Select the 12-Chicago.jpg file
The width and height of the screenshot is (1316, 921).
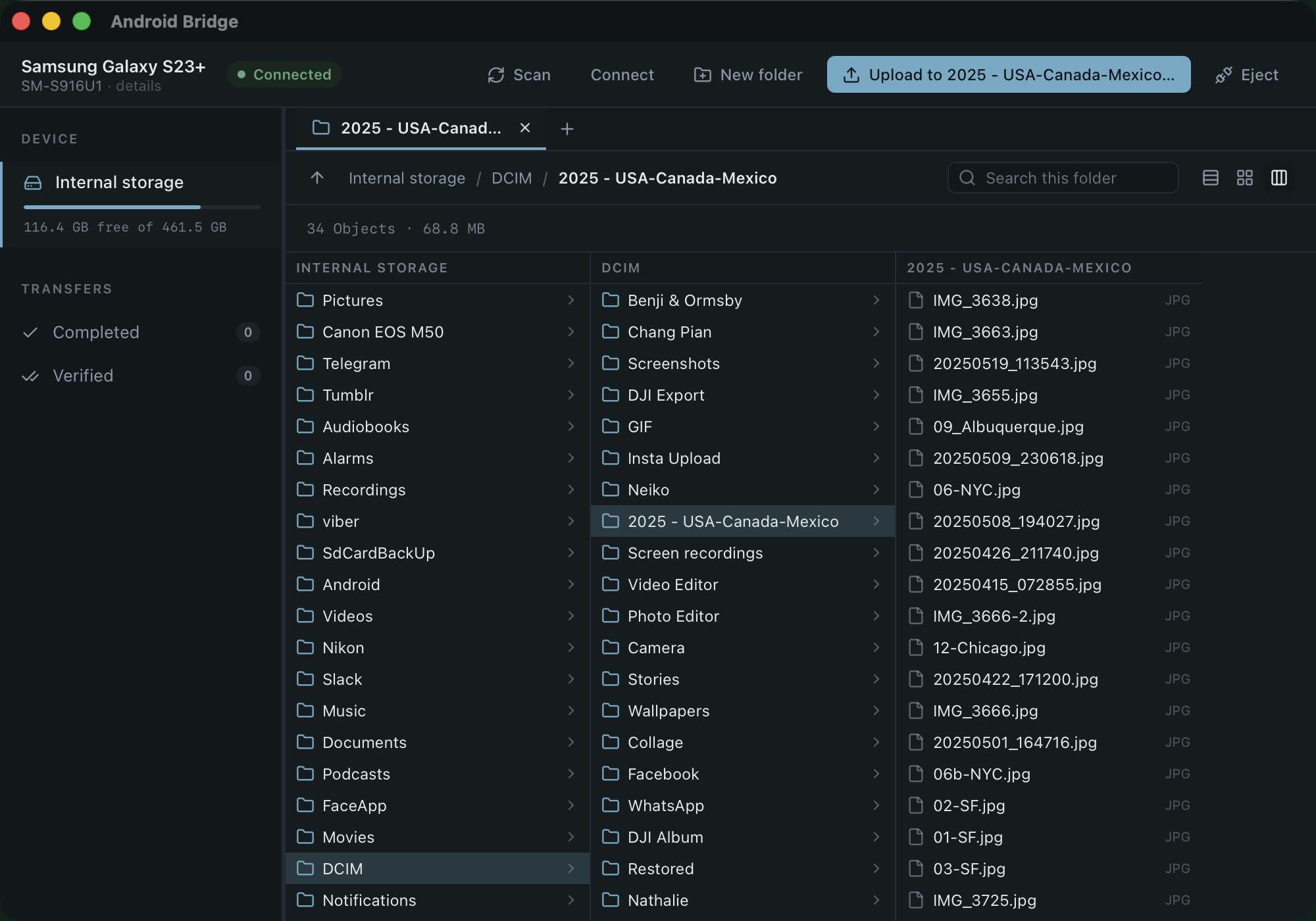(x=1049, y=647)
